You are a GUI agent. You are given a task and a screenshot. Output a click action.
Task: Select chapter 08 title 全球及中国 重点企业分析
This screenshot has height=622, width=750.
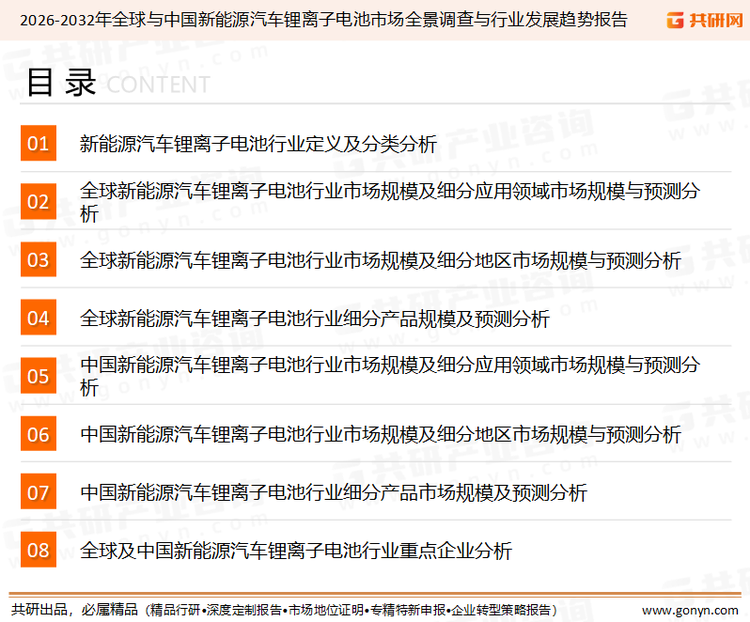[x=296, y=550]
